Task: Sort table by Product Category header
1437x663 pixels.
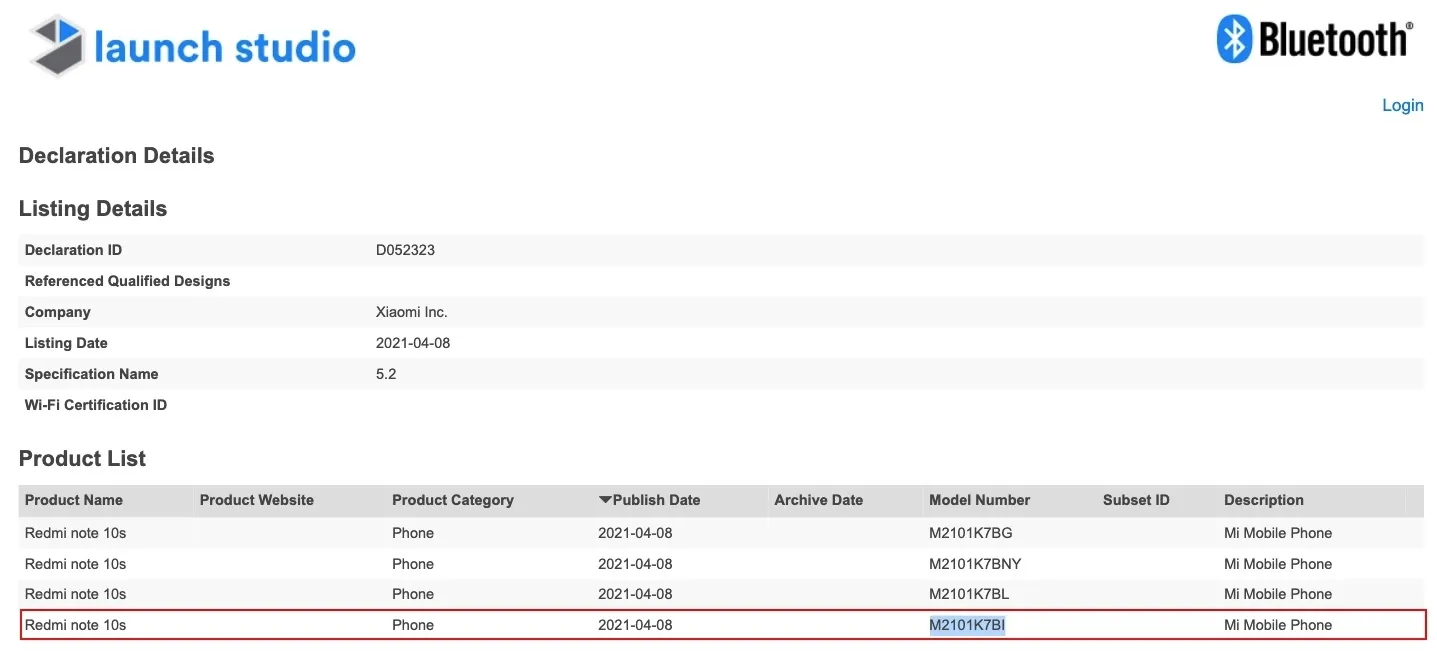Action: 452,500
